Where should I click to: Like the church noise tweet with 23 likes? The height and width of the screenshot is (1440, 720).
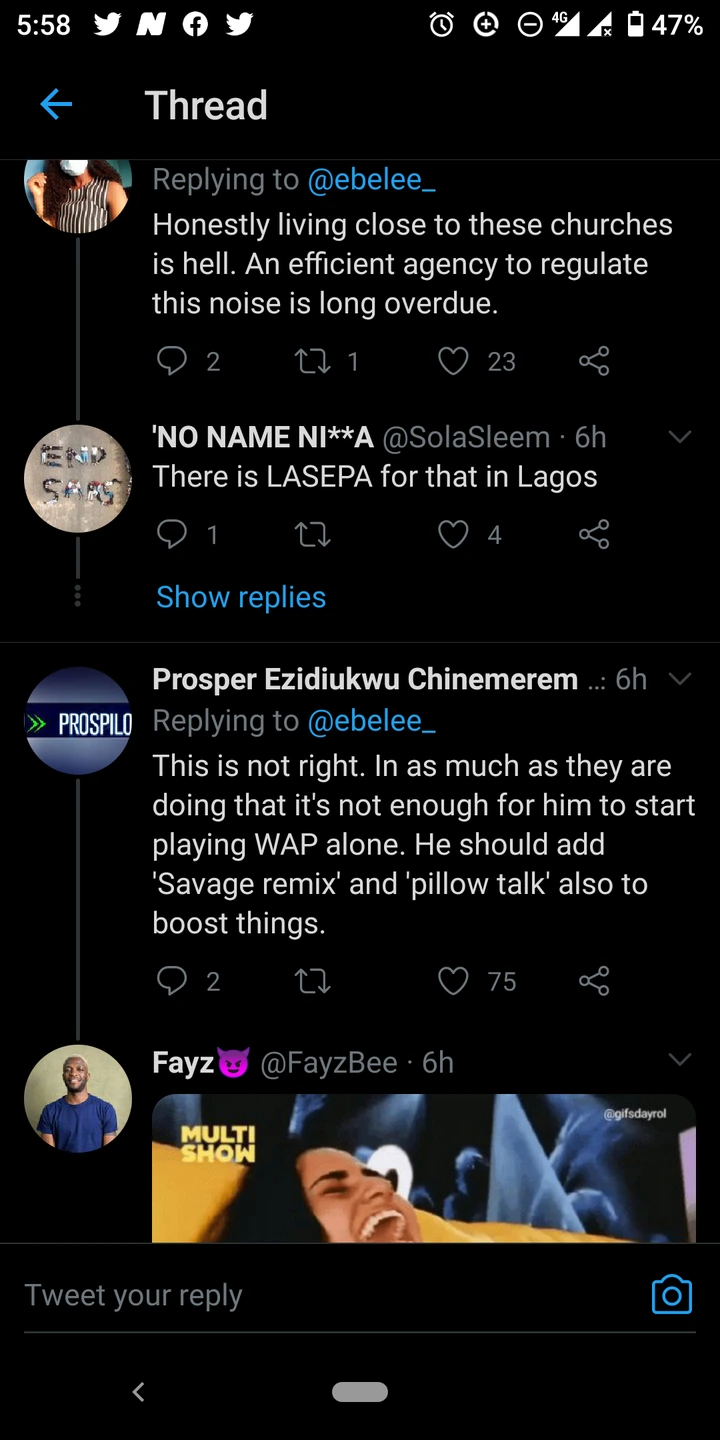point(454,360)
